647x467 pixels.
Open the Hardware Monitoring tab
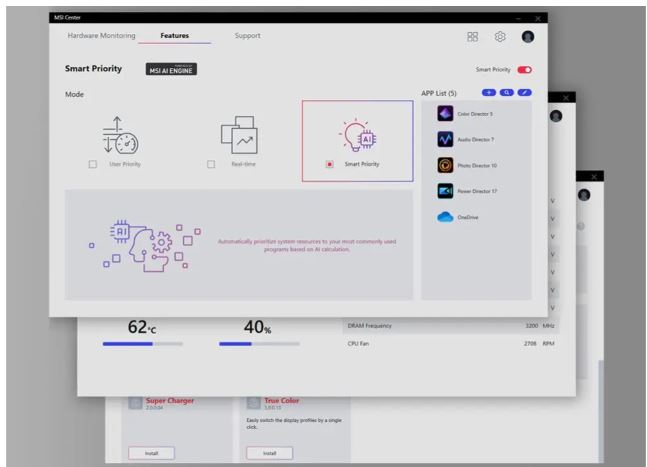[x=102, y=35]
